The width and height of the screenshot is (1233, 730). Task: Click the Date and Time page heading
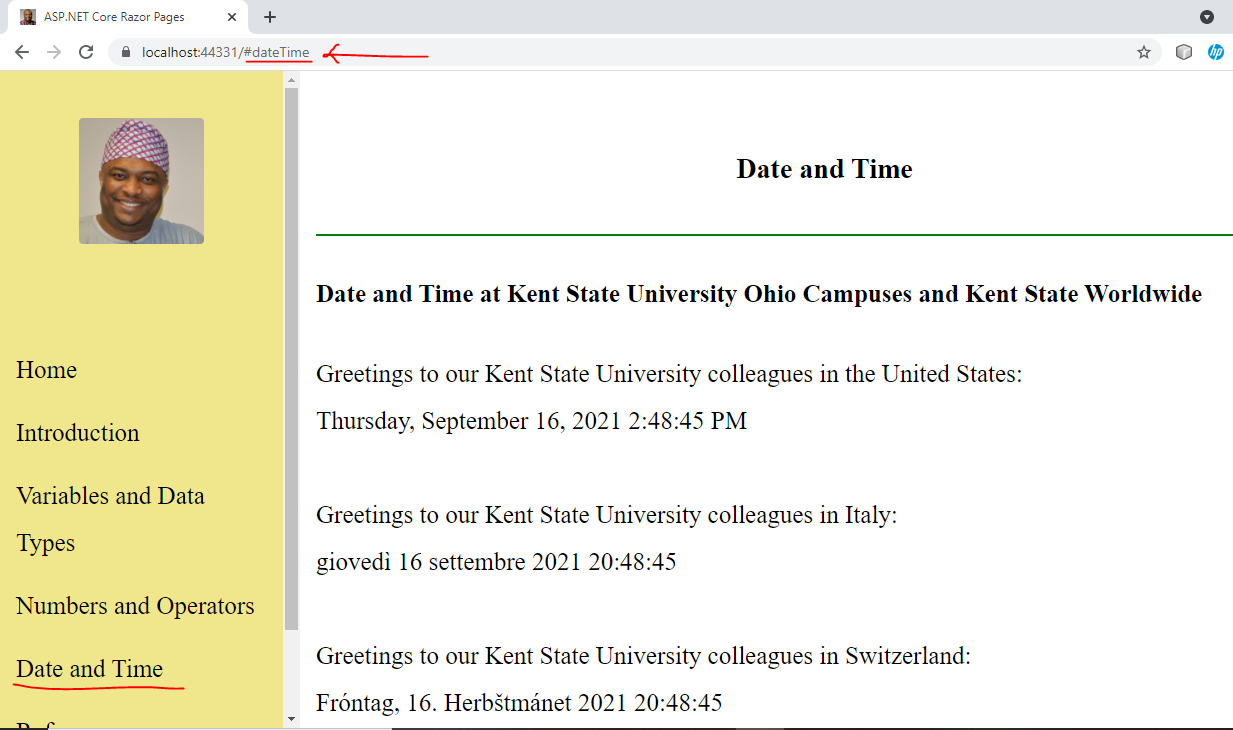click(824, 169)
